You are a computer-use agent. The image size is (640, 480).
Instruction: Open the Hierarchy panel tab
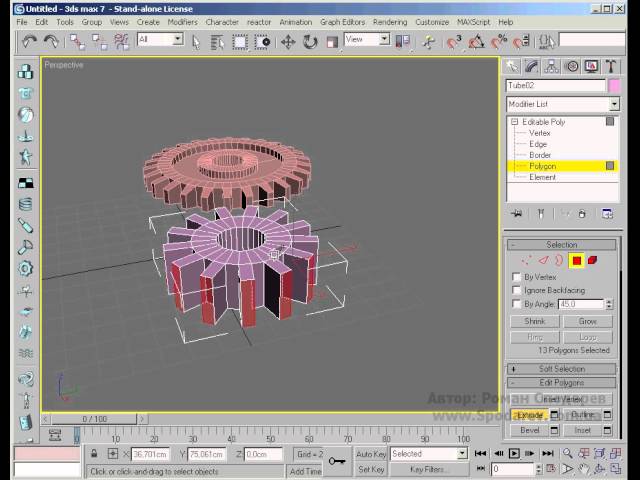pyautogui.click(x=553, y=66)
